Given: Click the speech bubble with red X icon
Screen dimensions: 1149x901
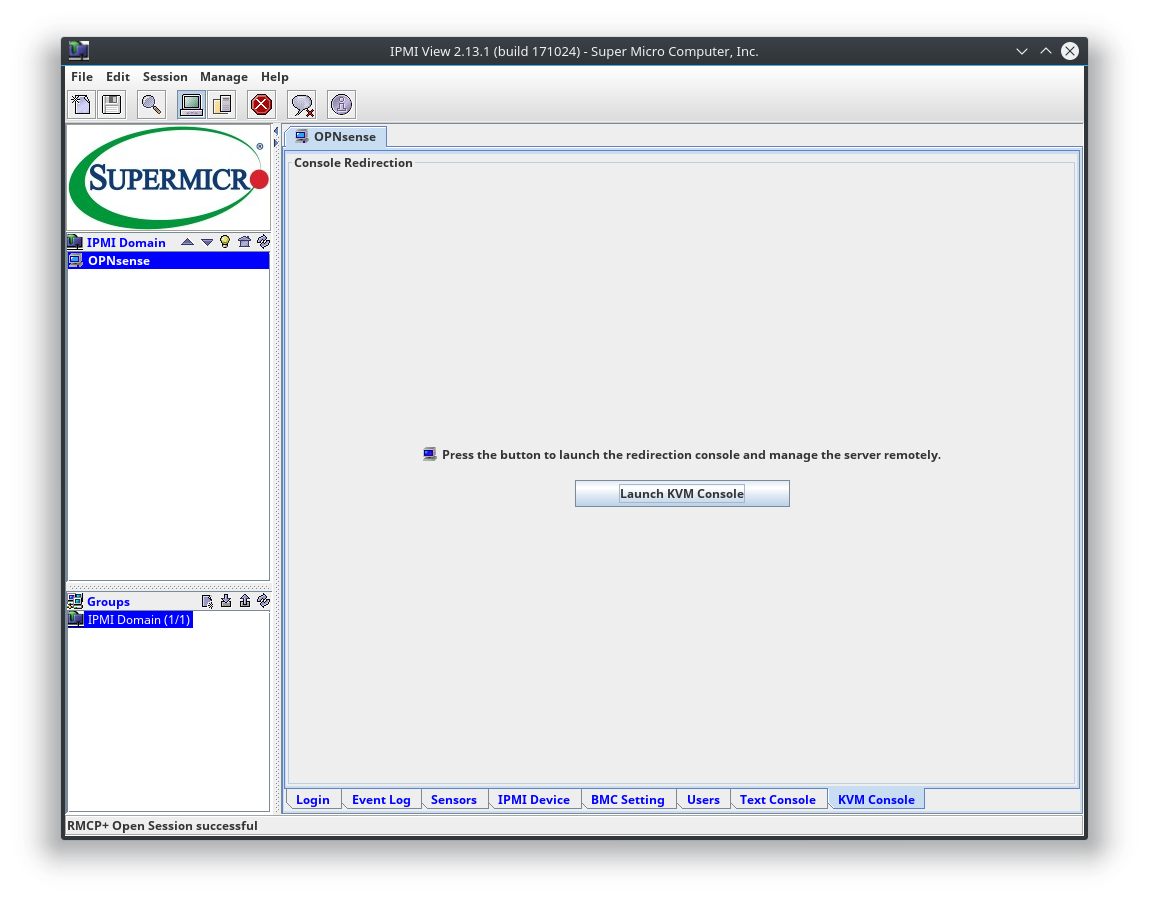Looking at the screenshot, I should tap(302, 104).
